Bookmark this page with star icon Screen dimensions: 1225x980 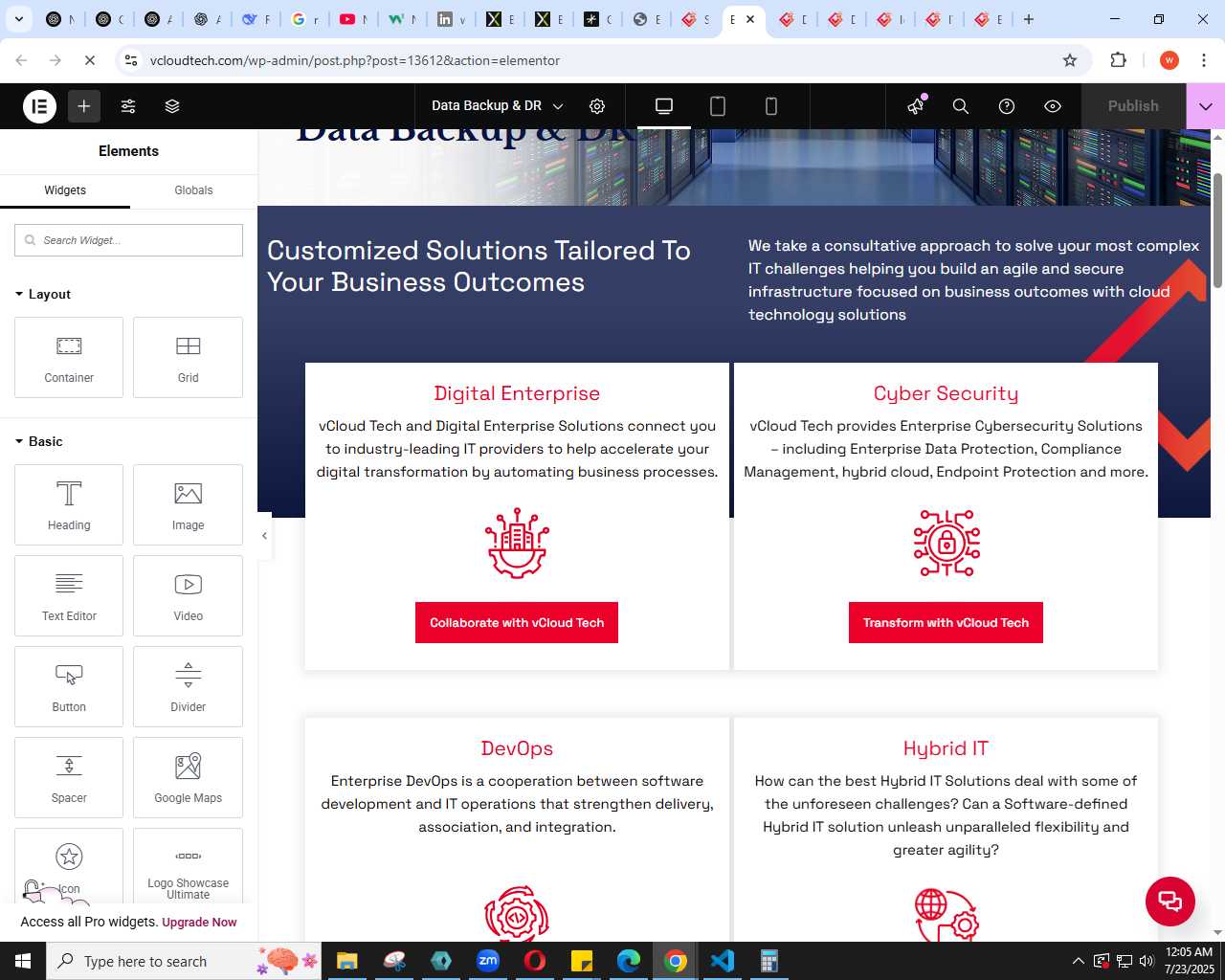[x=1070, y=60]
